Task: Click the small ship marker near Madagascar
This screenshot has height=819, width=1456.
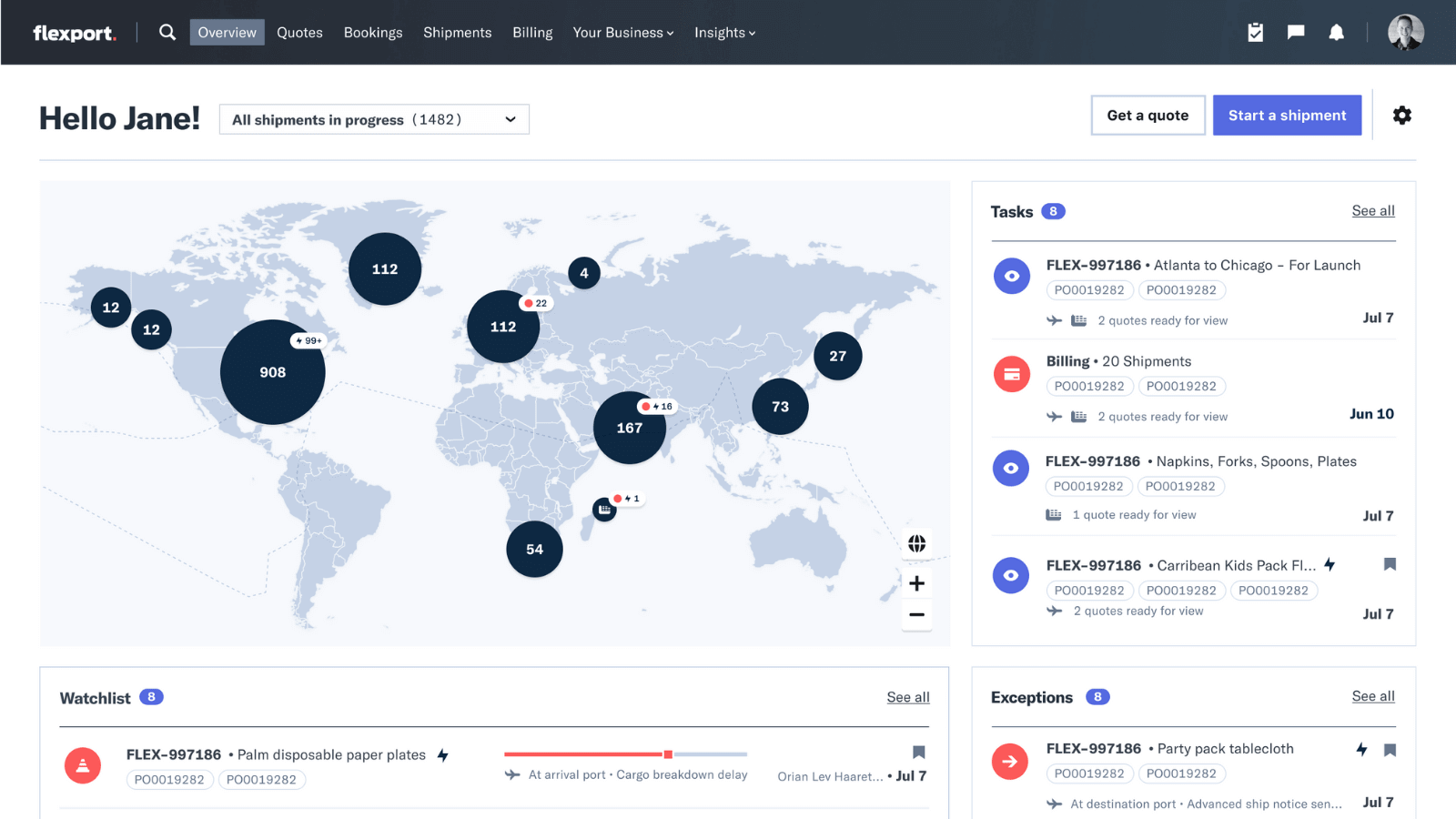Action: coord(604,510)
